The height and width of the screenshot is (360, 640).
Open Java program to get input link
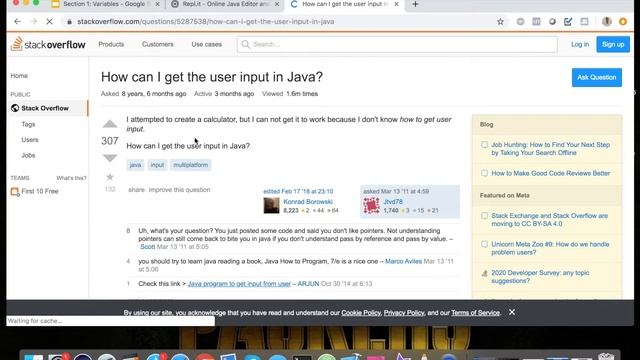(239, 284)
